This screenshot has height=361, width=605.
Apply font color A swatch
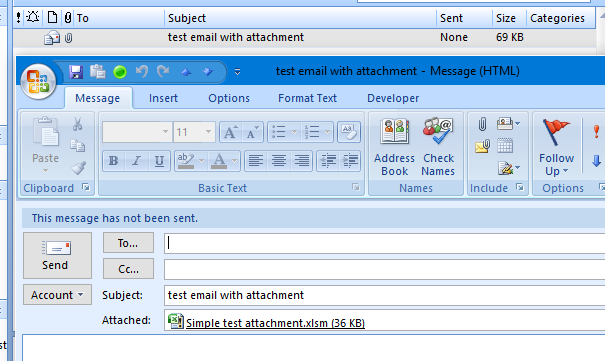point(219,160)
